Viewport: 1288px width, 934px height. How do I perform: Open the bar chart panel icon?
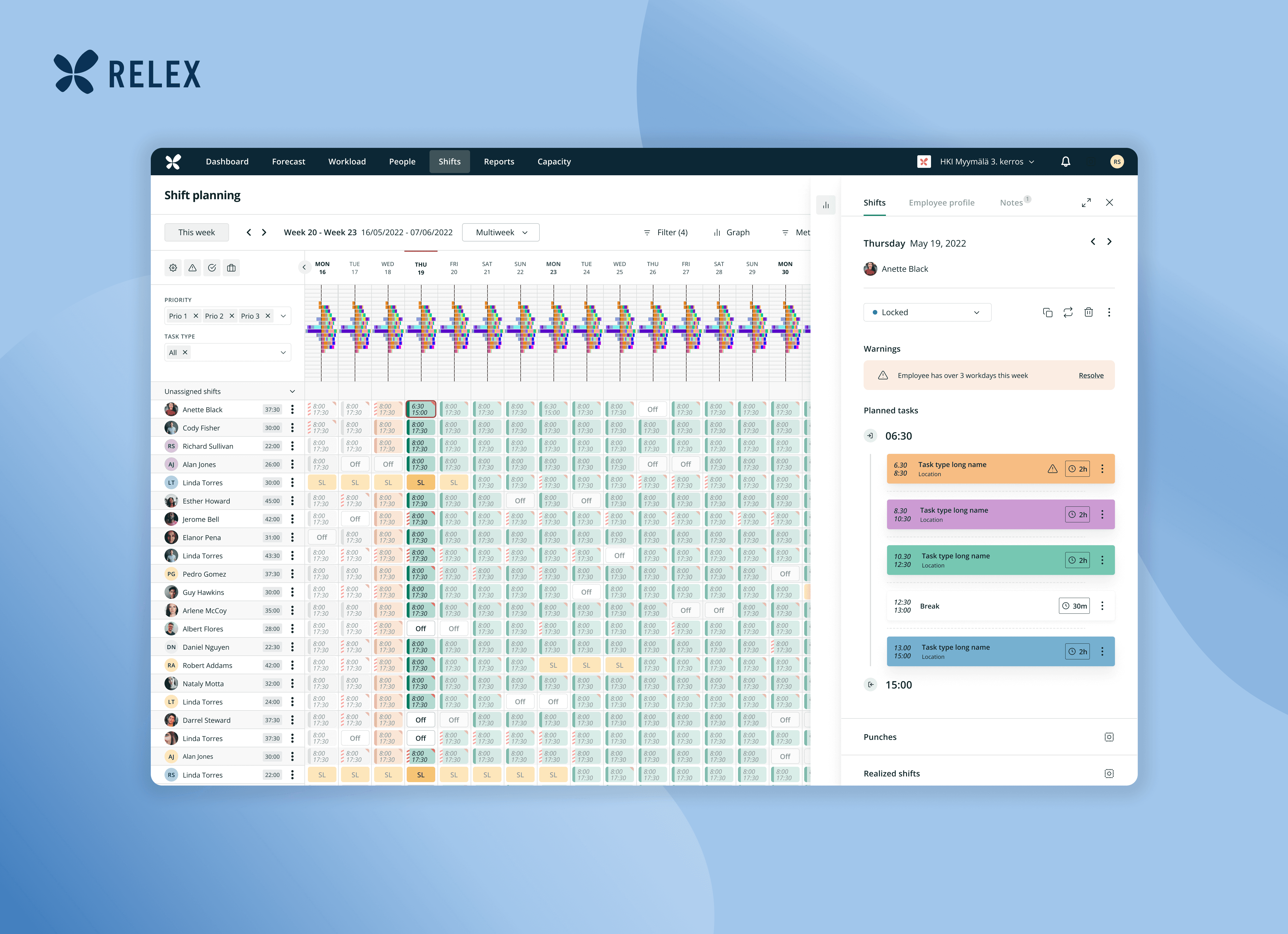point(825,205)
